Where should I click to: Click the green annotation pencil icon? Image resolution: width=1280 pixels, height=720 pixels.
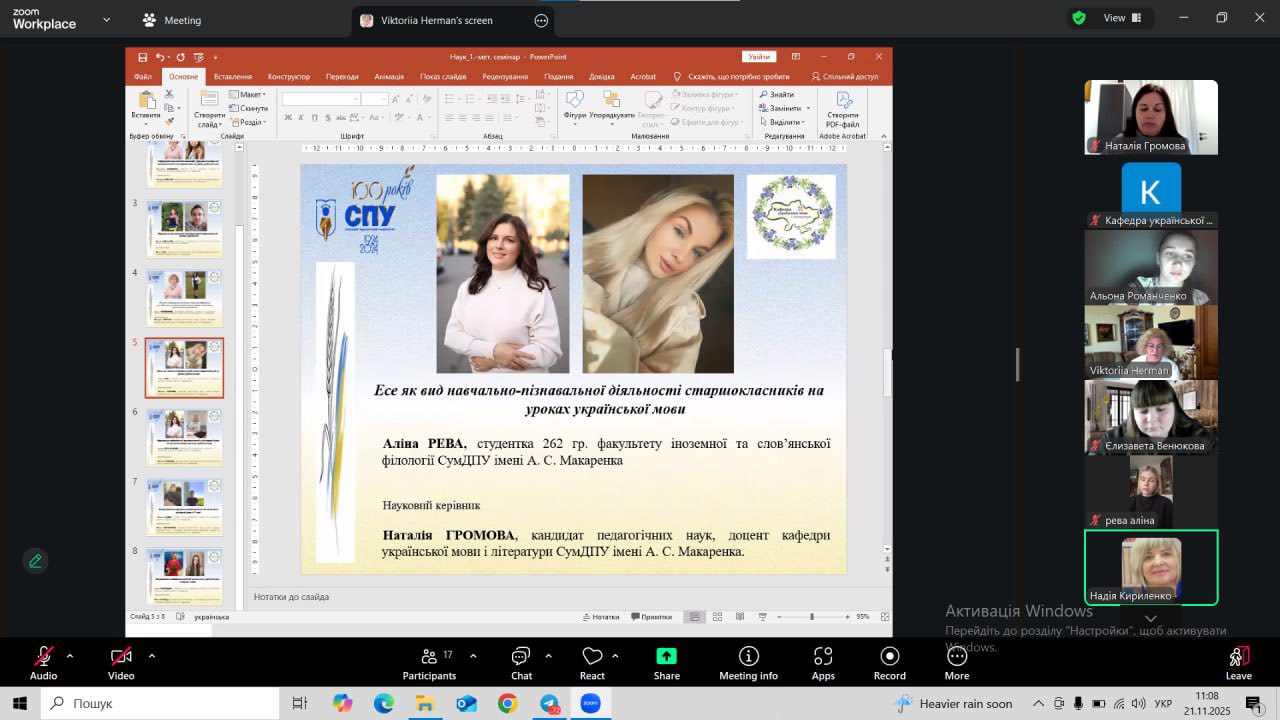click(36, 561)
